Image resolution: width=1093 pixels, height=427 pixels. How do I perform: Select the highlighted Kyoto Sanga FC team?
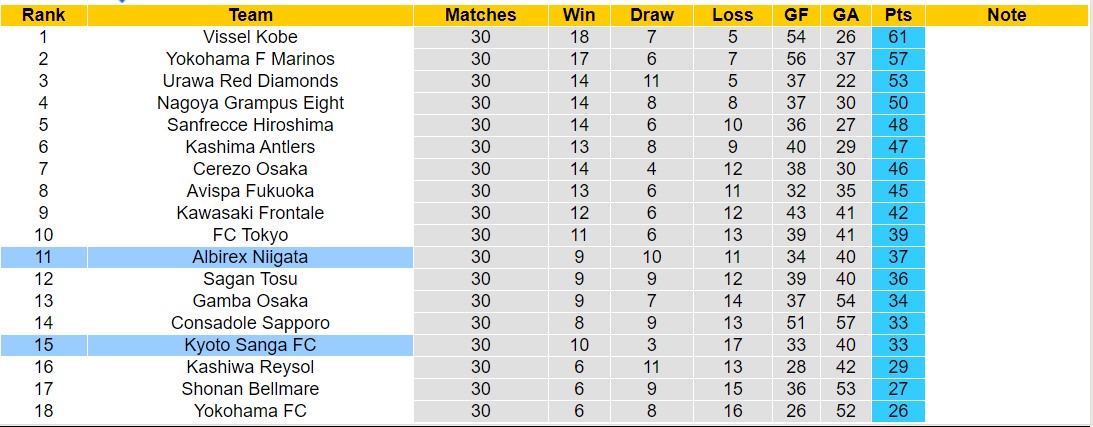[x=250, y=345]
